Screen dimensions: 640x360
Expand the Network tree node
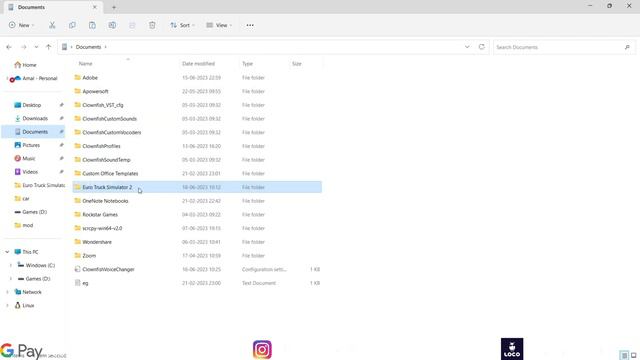pos(7,292)
